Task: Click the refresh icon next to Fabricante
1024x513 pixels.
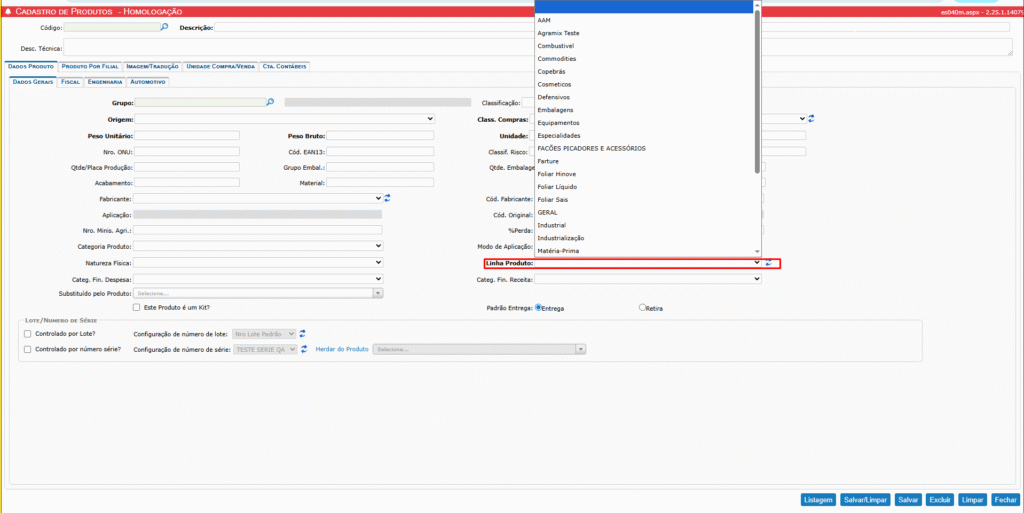Action: point(387,198)
